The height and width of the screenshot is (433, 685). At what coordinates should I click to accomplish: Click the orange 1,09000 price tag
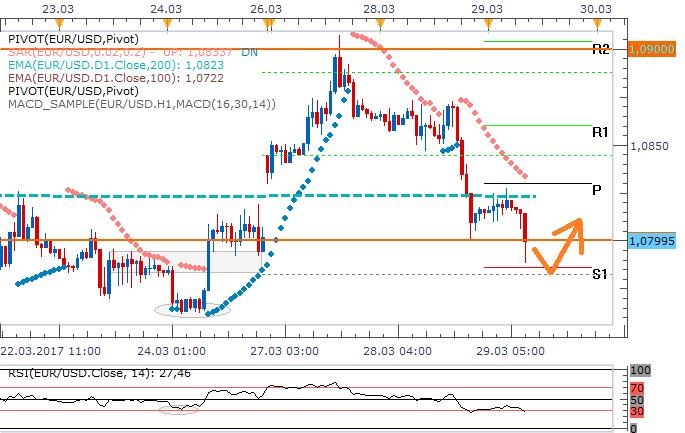pyautogui.click(x=655, y=49)
